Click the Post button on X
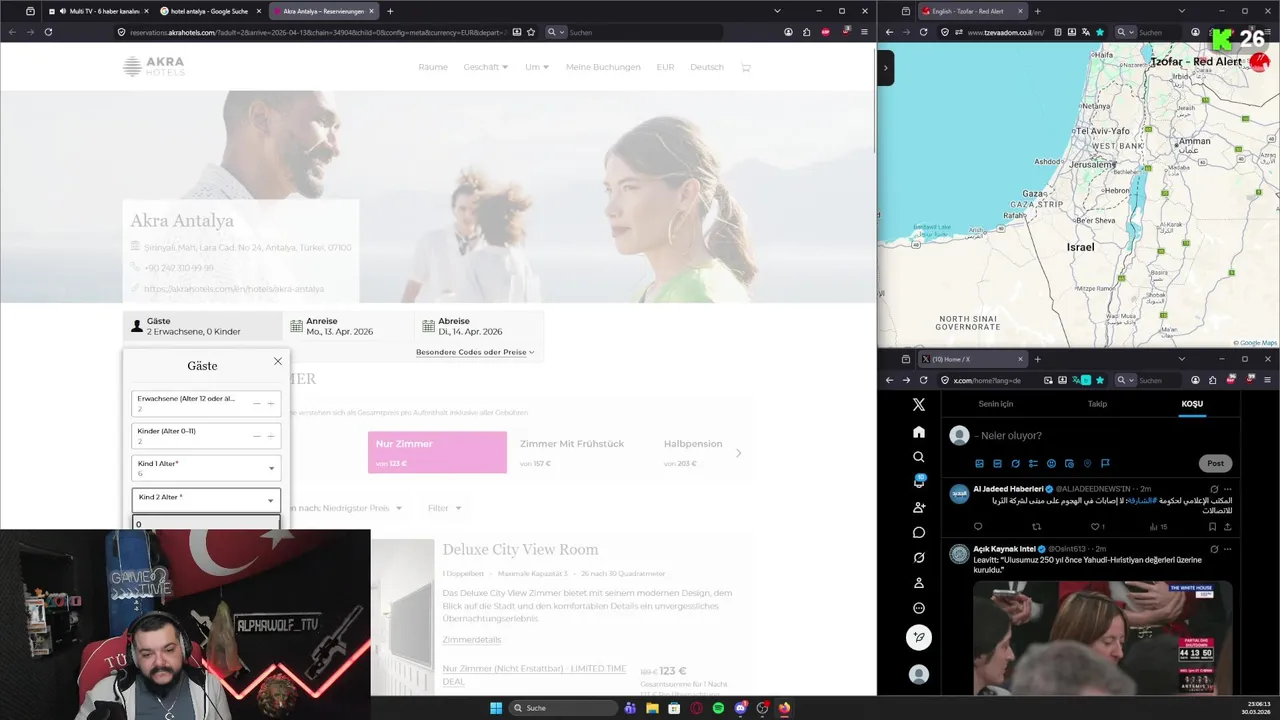Image resolution: width=1280 pixels, height=720 pixels. (1215, 463)
